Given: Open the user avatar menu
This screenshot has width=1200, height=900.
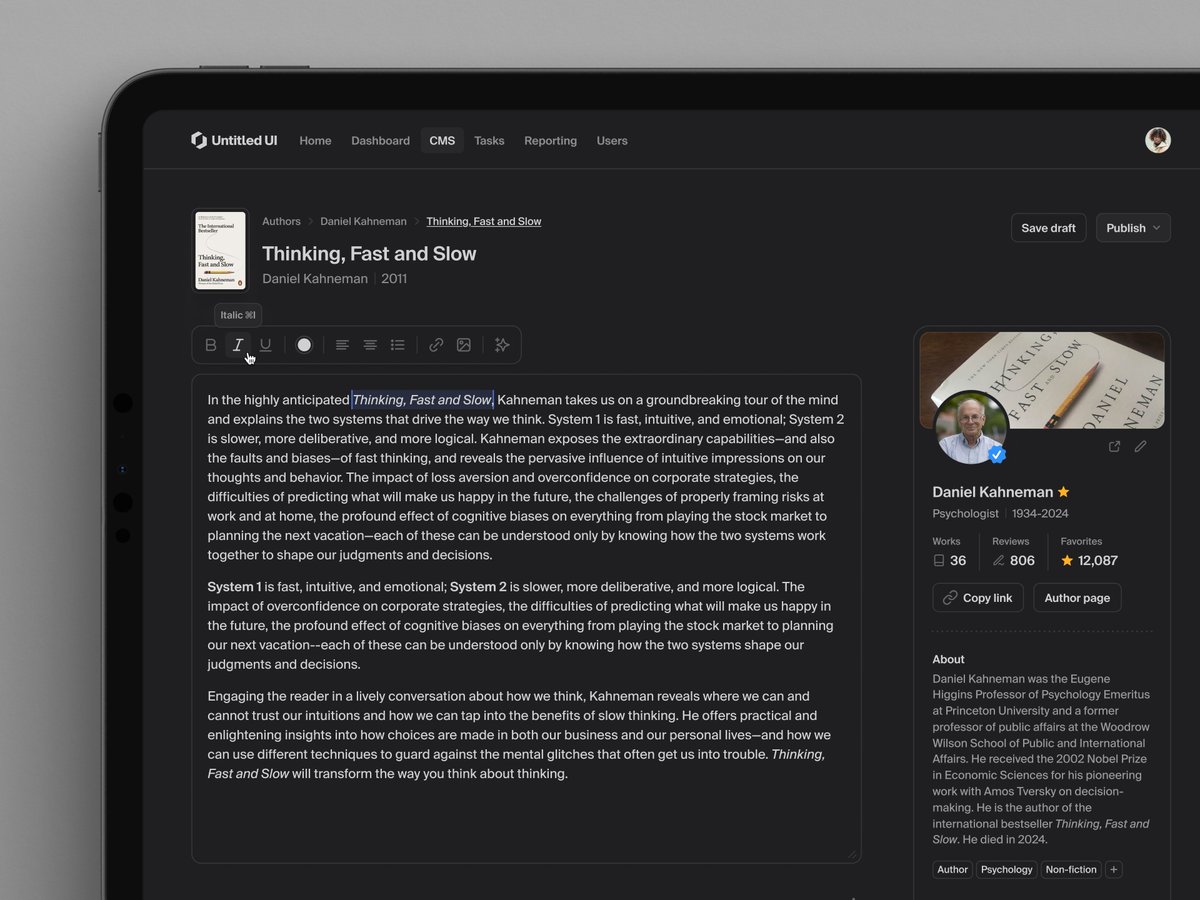Looking at the screenshot, I should point(1158,140).
